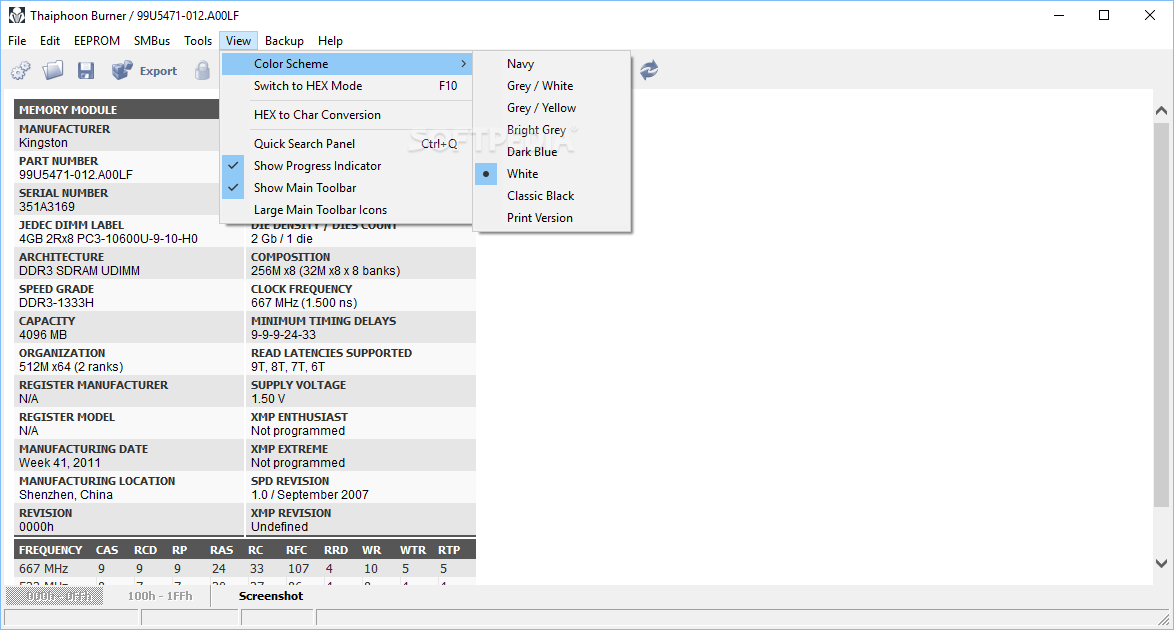Click timing delays 9-9-9-24-33

284,335
